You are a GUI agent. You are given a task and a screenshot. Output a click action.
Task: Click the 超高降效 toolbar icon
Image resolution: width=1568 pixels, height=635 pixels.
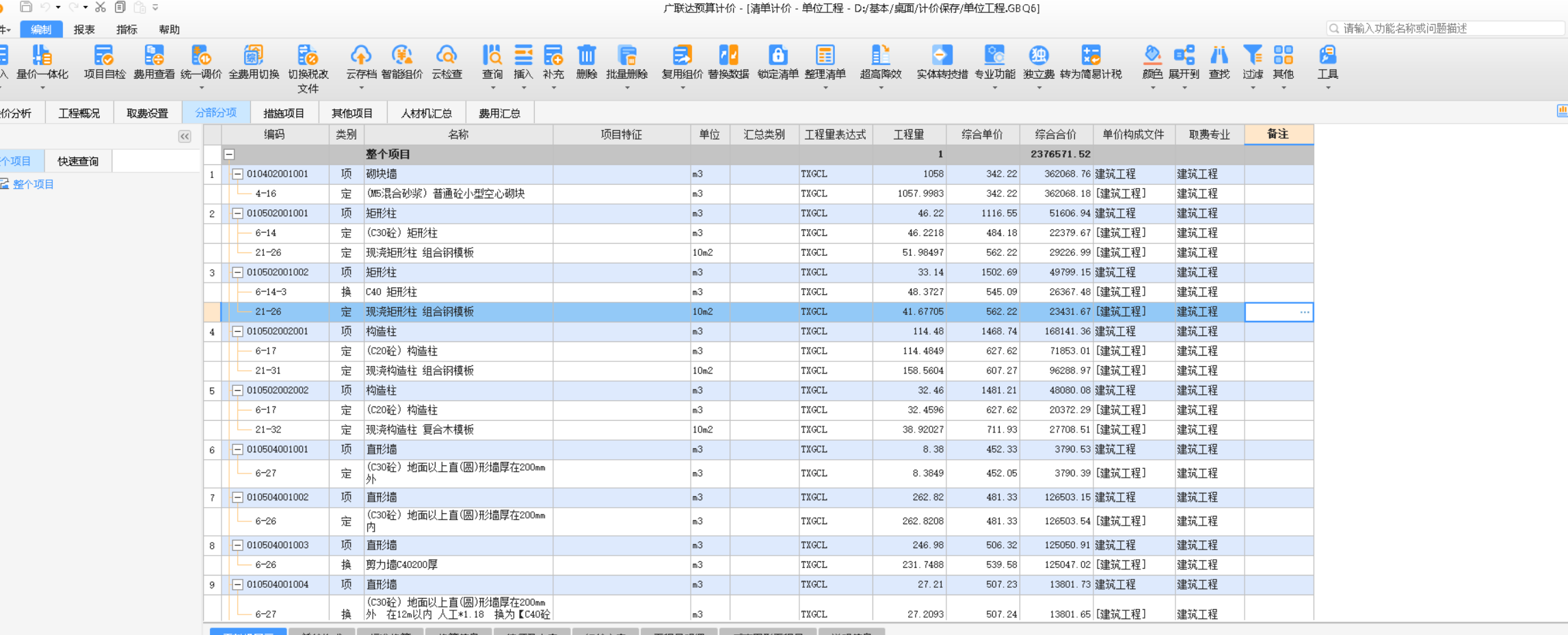point(881,55)
